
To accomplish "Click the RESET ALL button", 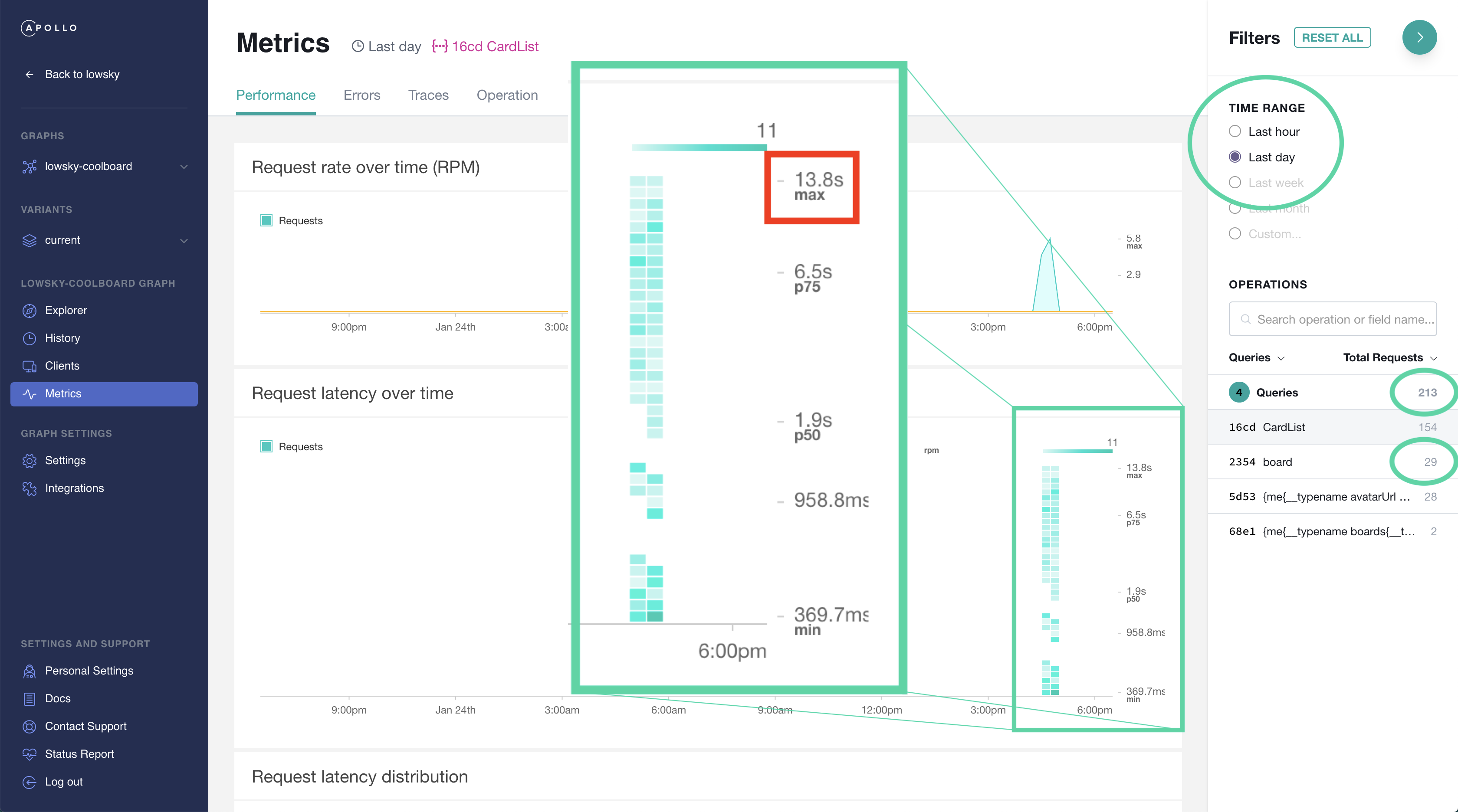I will point(1332,37).
